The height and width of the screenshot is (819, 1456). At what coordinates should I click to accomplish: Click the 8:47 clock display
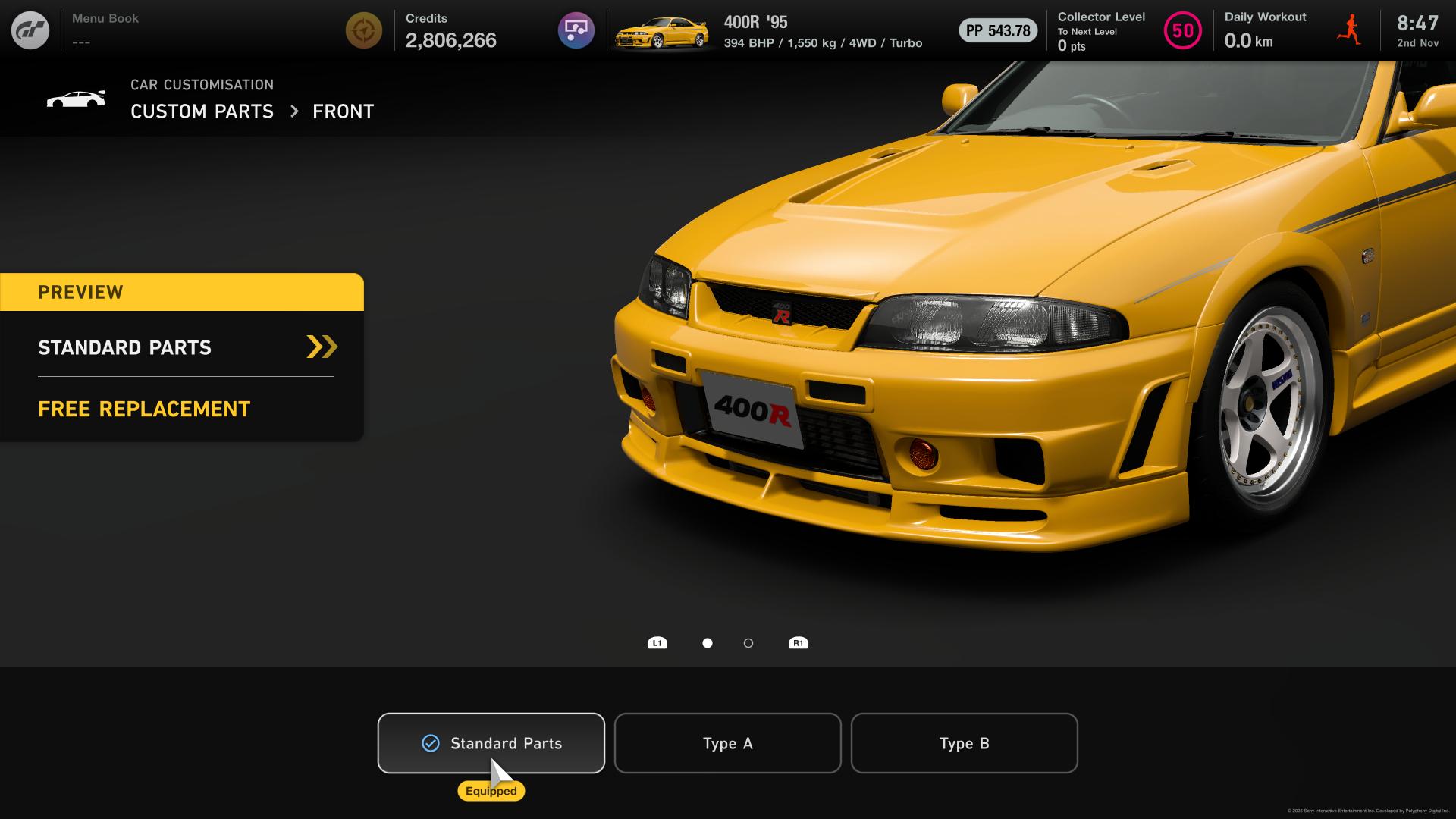(x=1418, y=23)
